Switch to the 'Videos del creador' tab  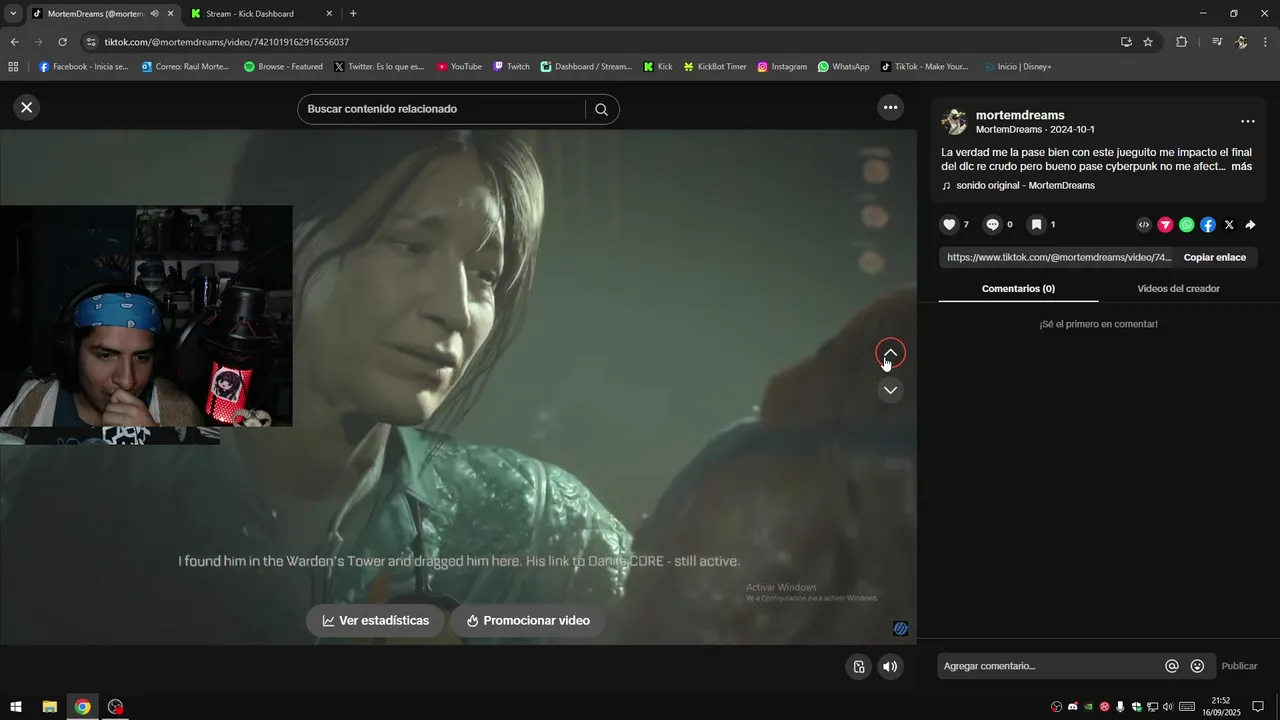(x=1178, y=289)
